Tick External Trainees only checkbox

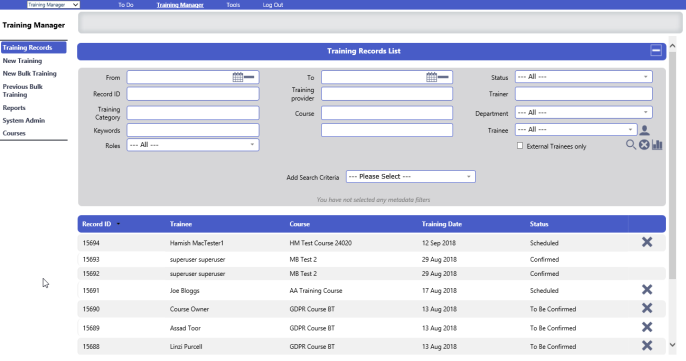pyautogui.click(x=520, y=146)
